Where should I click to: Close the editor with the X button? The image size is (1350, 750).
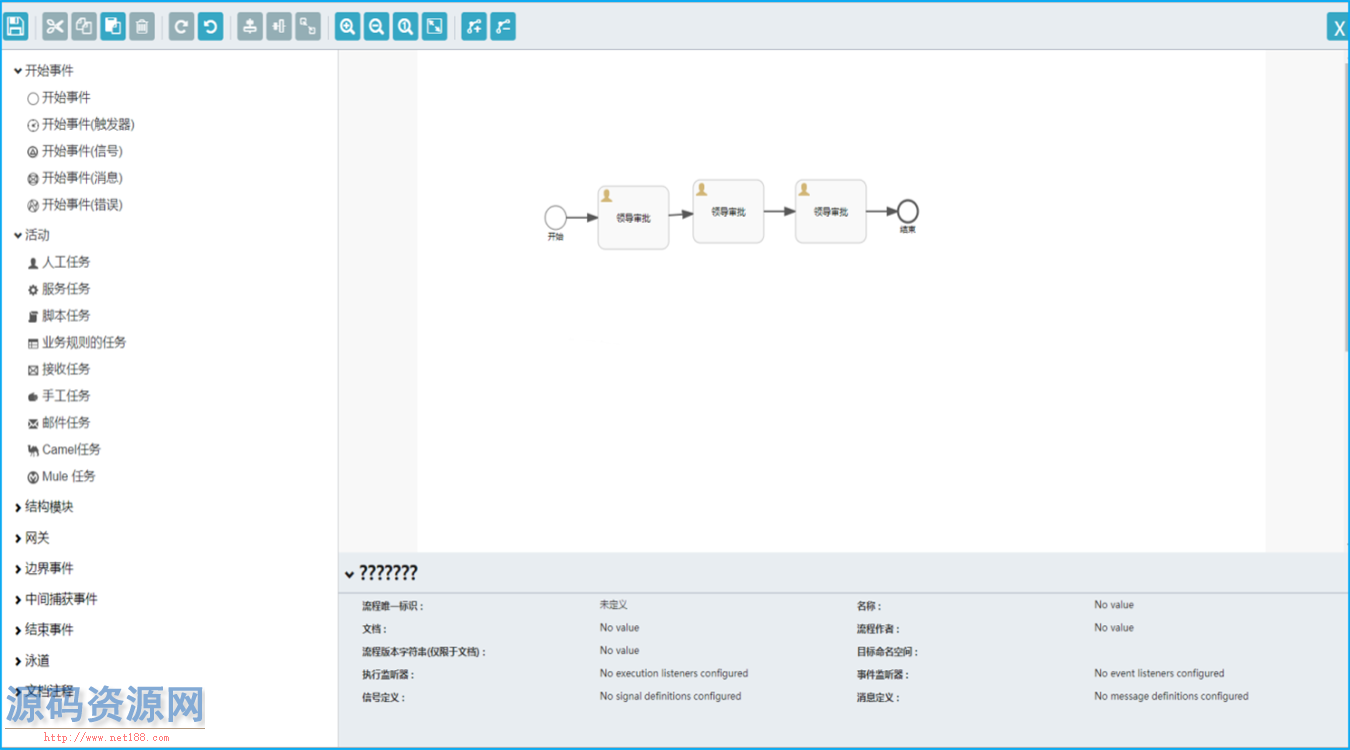click(1338, 28)
